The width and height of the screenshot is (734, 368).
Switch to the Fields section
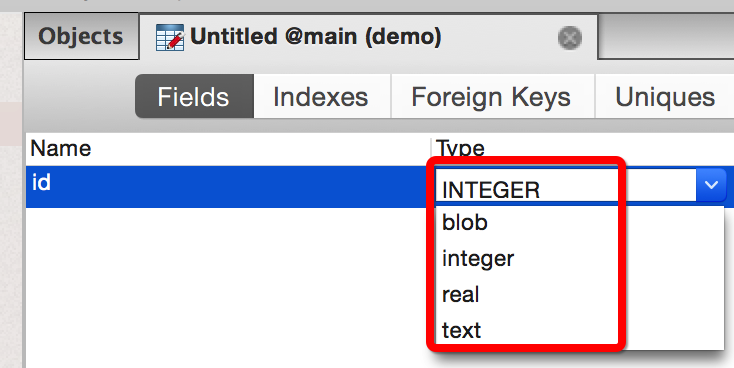(x=194, y=96)
